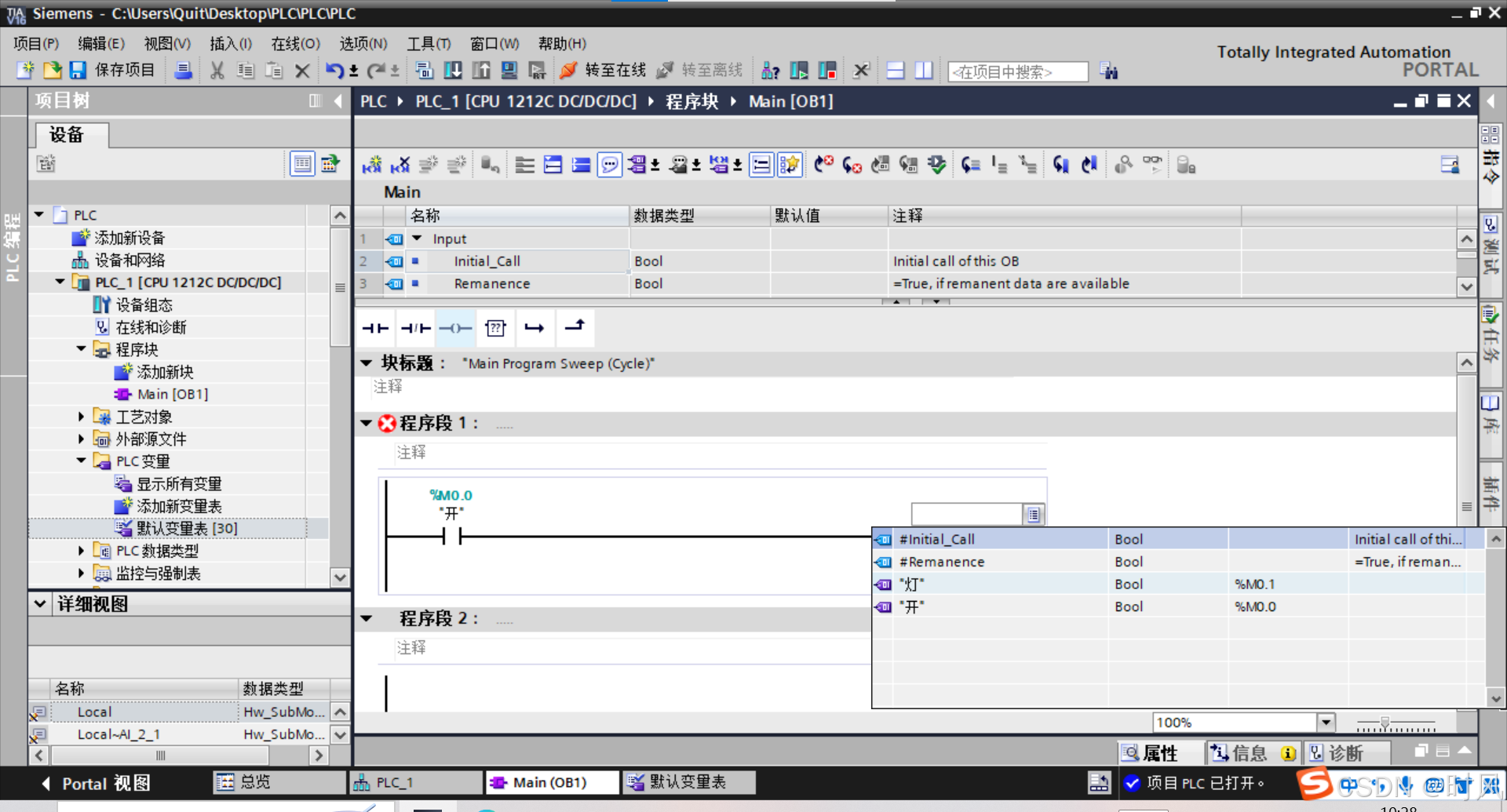
Task: Collapse the PLC project root node
Action: click(39, 214)
